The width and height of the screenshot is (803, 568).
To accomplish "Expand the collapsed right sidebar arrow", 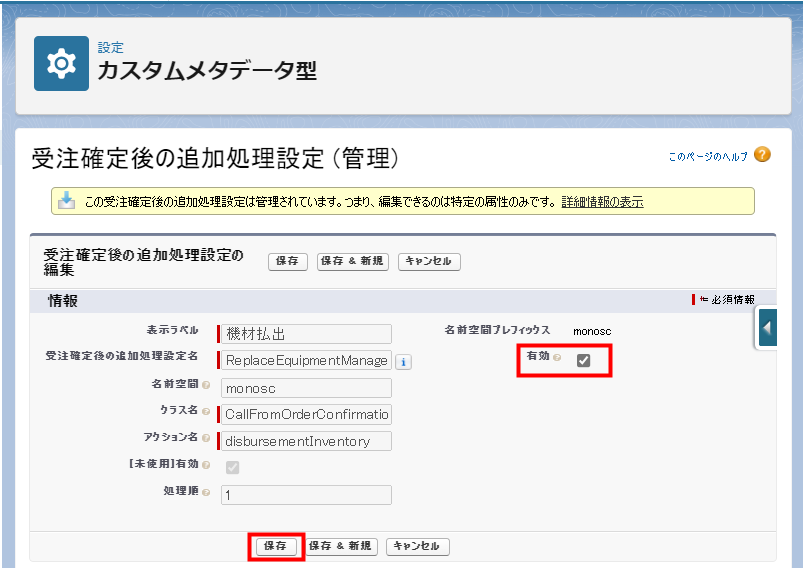I will [x=767, y=327].
